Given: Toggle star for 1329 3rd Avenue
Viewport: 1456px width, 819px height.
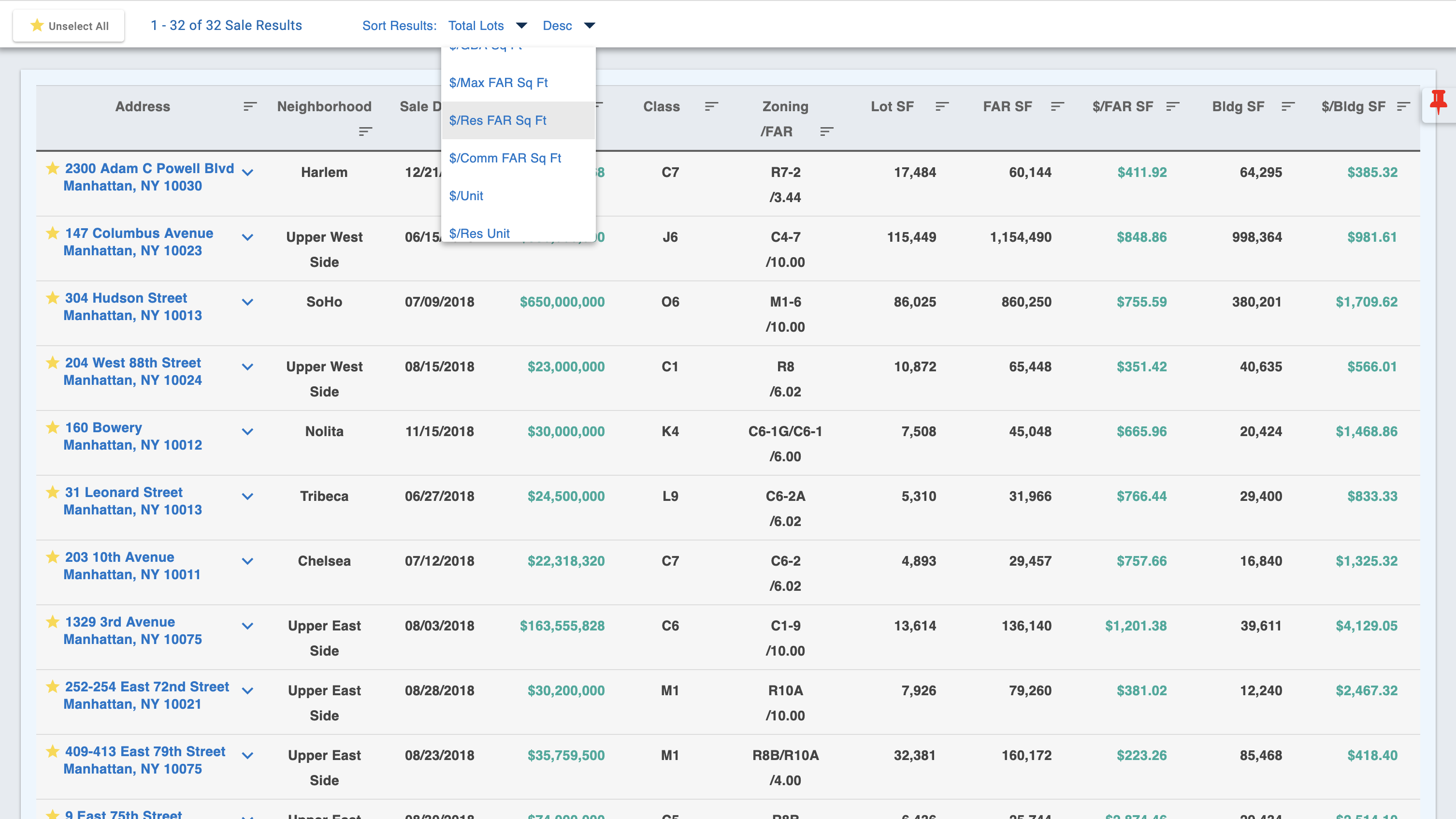Looking at the screenshot, I should click(x=53, y=621).
